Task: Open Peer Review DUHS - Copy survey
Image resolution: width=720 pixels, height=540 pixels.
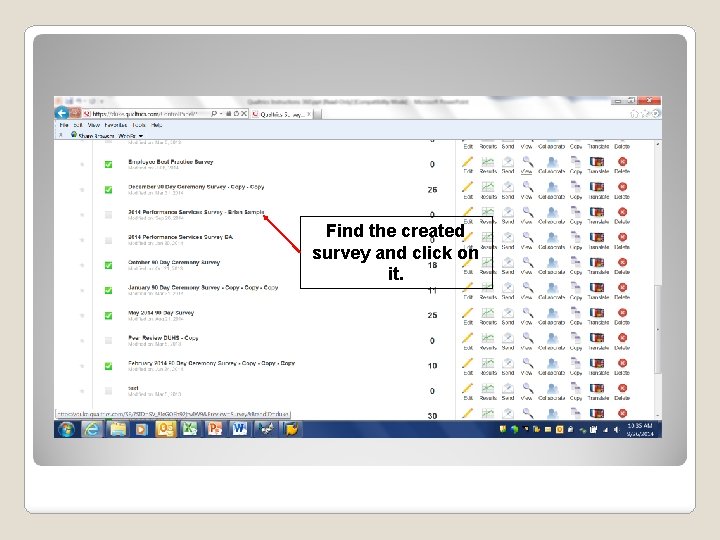Action: [x=163, y=338]
